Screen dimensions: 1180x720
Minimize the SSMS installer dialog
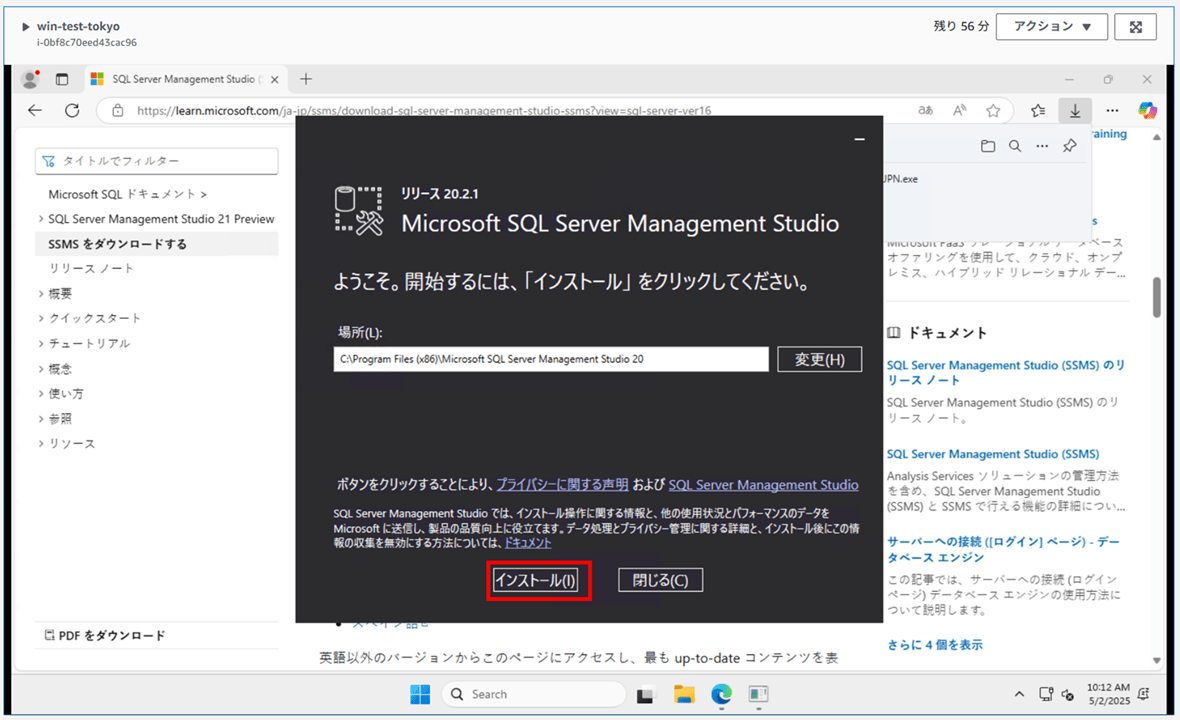(x=859, y=139)
